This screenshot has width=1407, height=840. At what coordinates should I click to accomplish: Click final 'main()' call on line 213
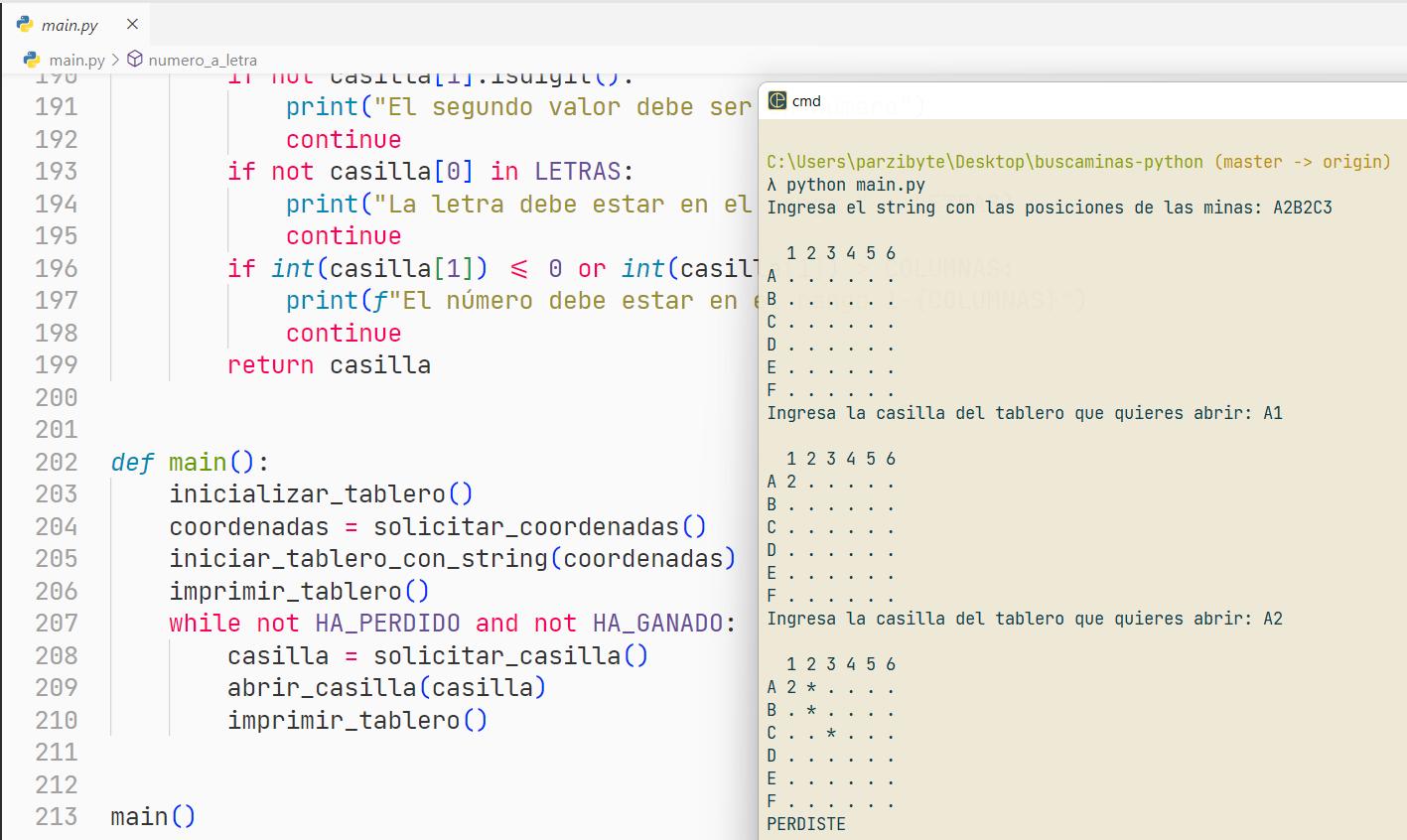pos(153,816)
